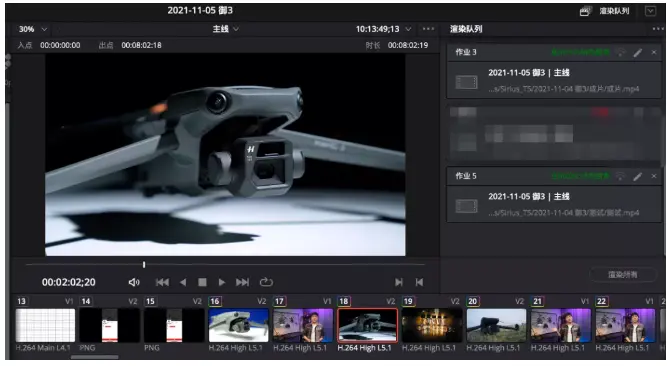Toggle loop playback

(x=266, y=282)
